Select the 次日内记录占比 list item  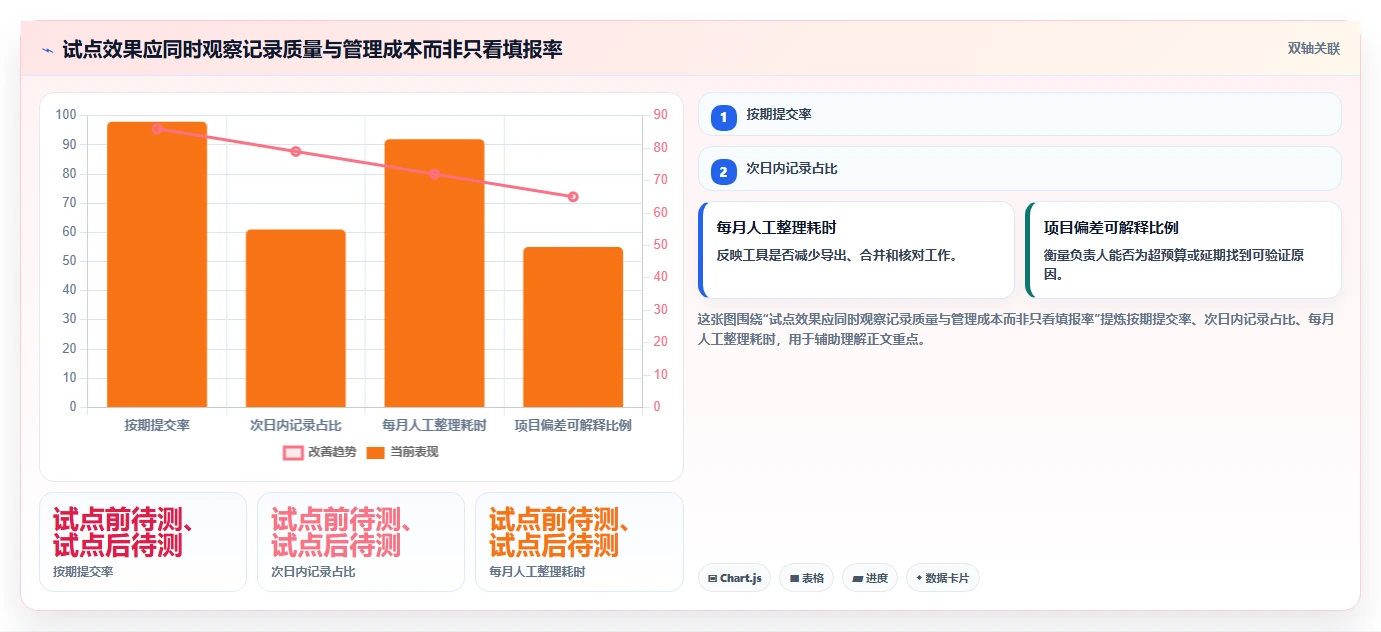coord(1019,168)
